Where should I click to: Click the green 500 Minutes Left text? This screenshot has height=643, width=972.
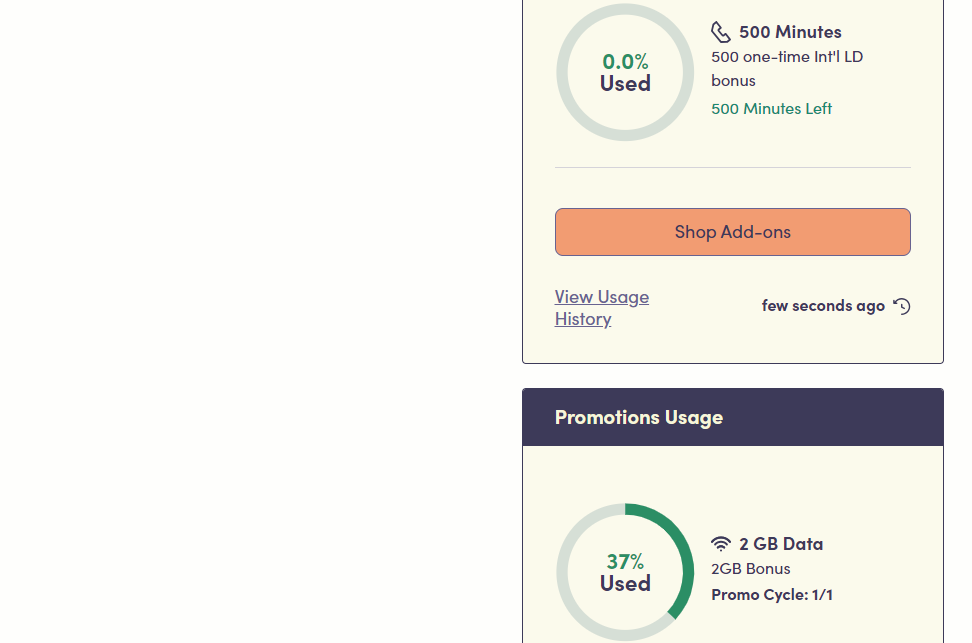[771, 108]
